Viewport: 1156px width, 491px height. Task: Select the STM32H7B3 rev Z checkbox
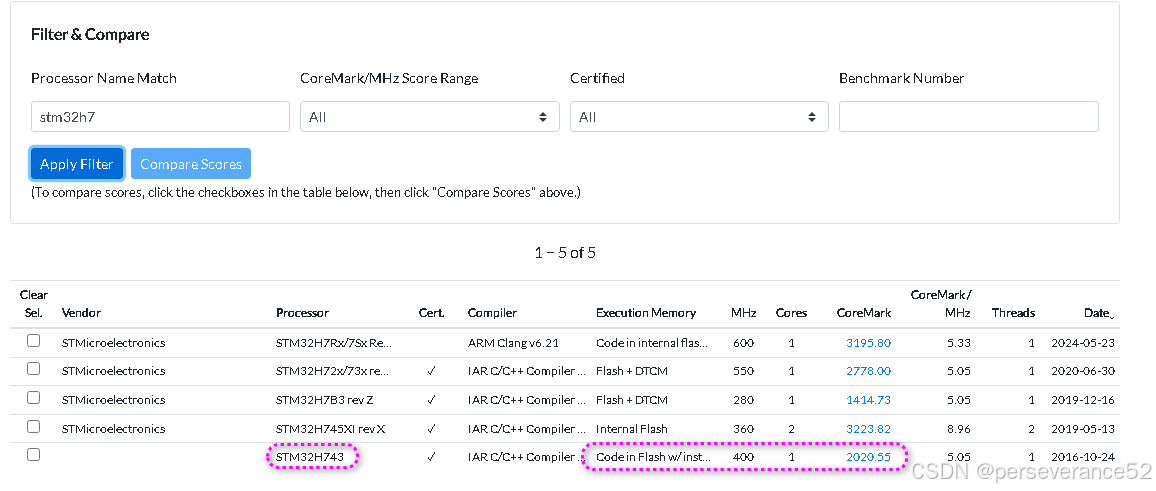click(33, 398)
